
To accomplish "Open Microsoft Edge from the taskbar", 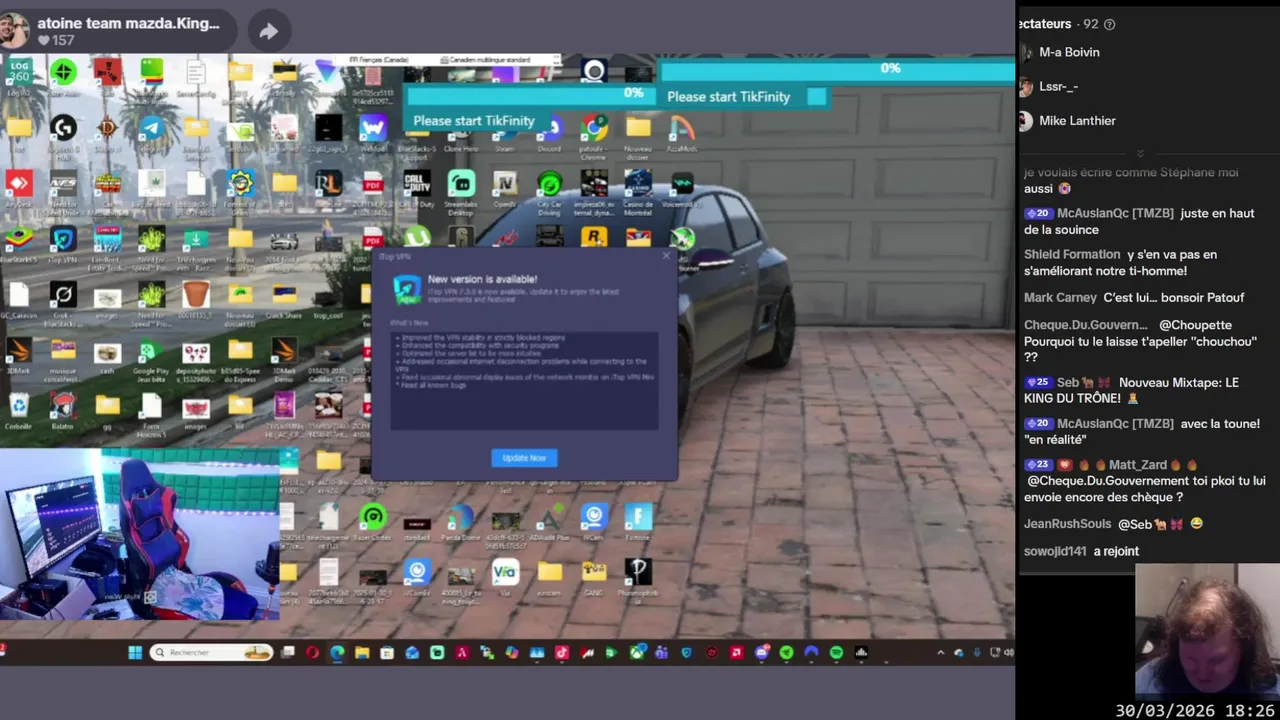I will (x=337, y=653).
